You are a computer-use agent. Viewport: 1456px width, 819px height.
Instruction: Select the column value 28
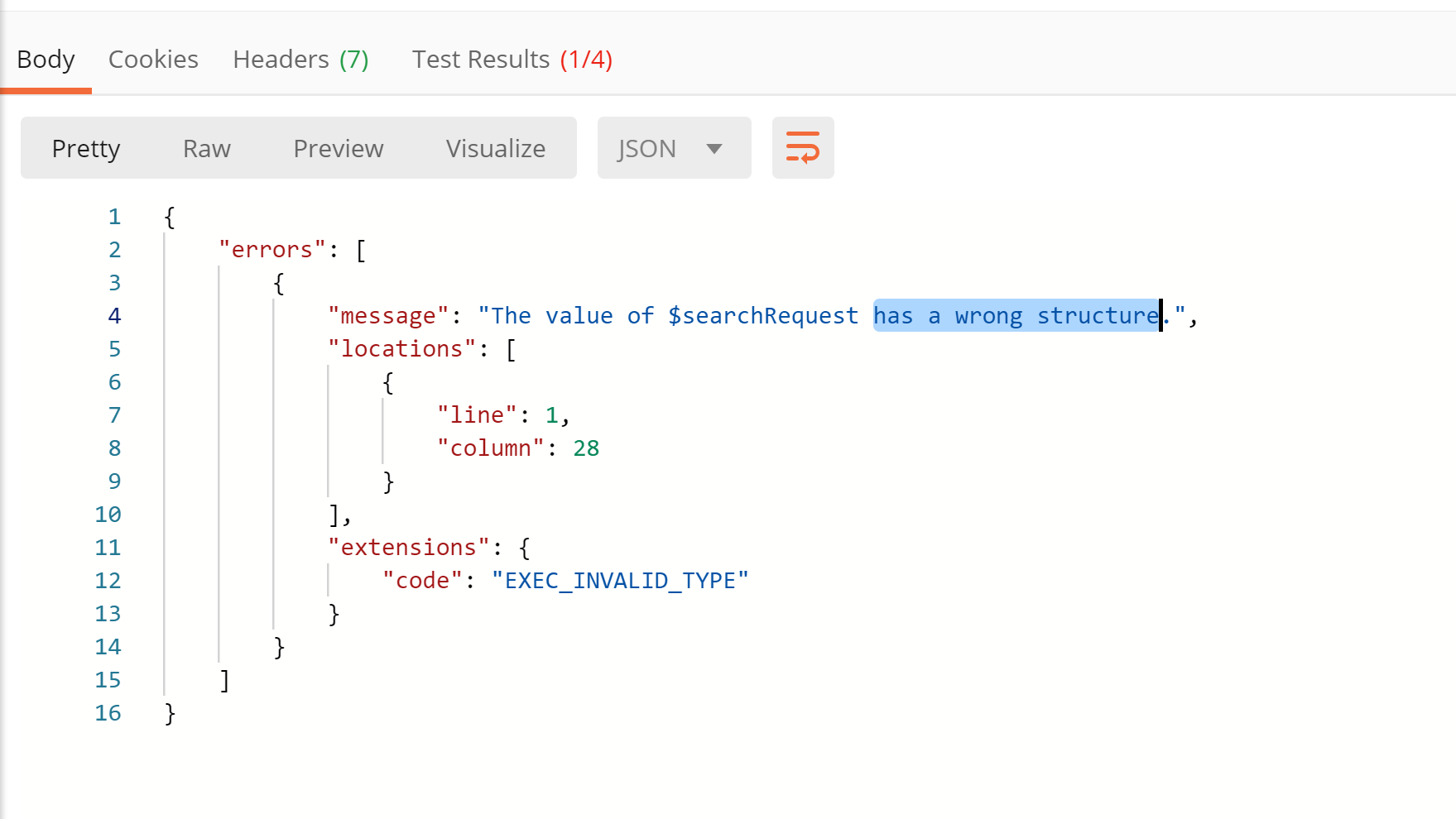586,448
